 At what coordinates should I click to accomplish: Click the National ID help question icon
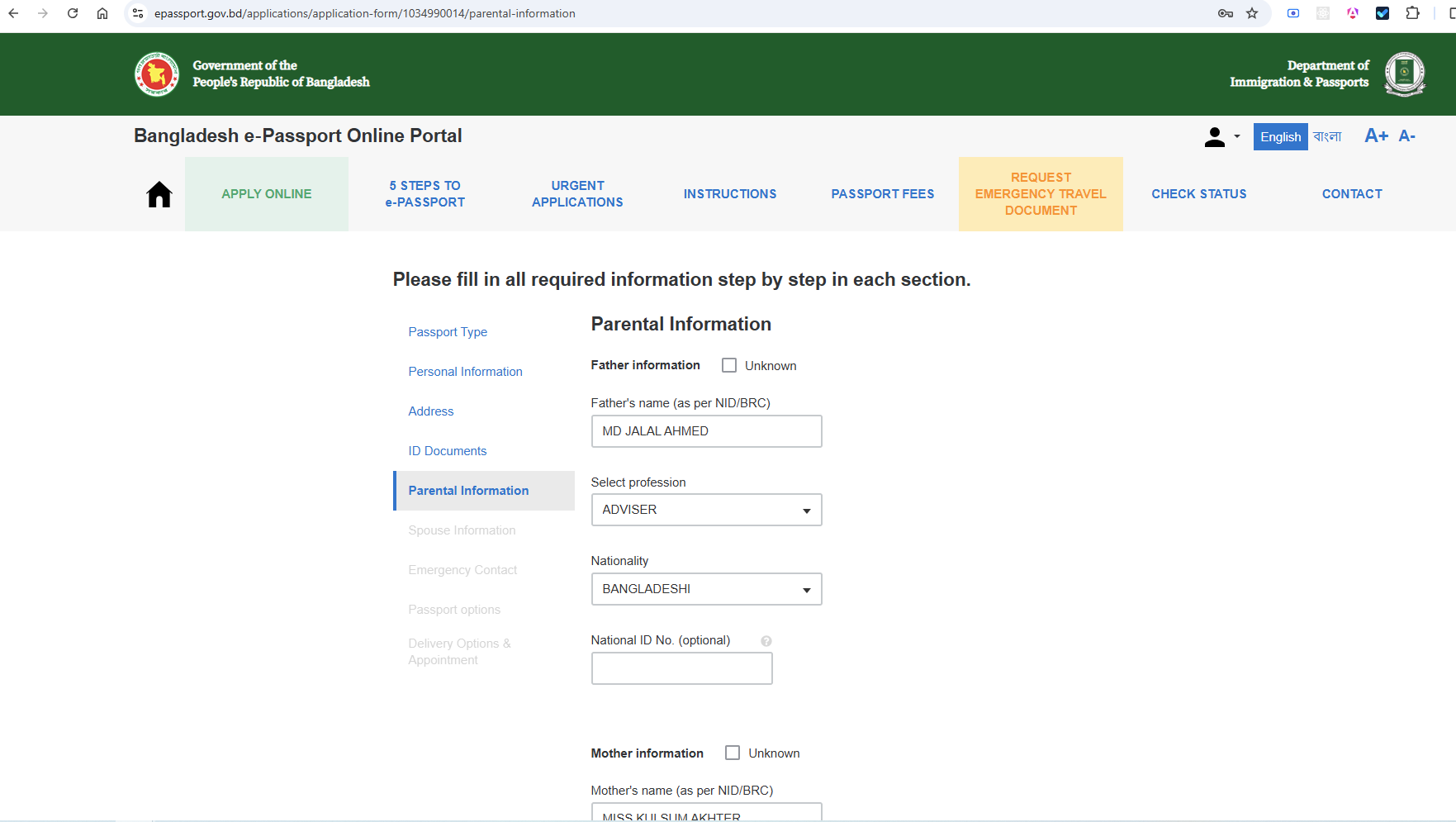766,641
